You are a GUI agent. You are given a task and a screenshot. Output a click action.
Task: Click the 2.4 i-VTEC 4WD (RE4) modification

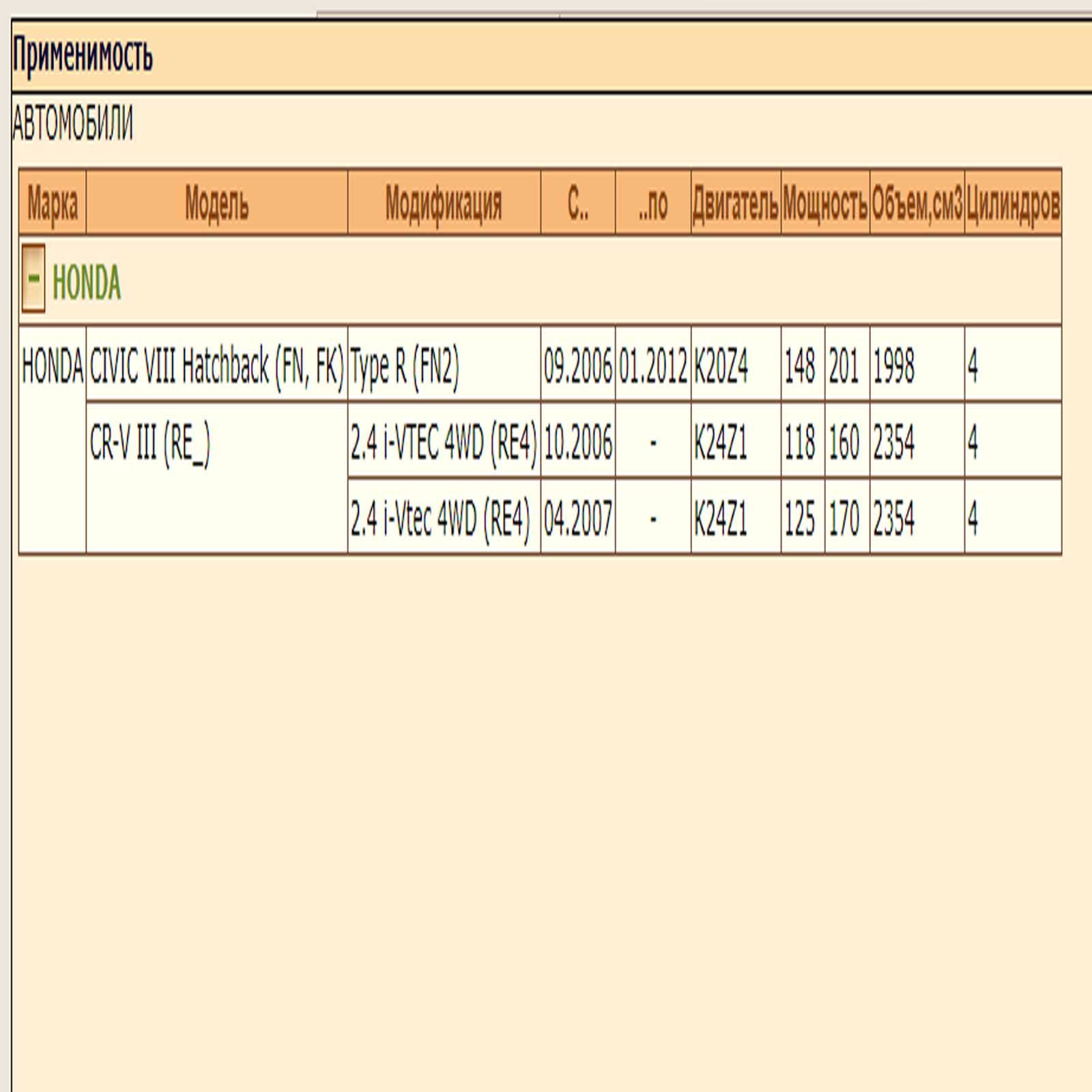(x=444, y=442)
